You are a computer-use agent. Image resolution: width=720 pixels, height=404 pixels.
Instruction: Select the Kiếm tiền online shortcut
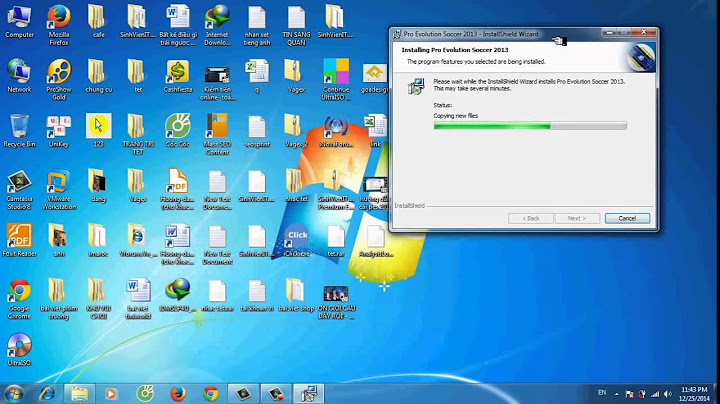point(217,84)
